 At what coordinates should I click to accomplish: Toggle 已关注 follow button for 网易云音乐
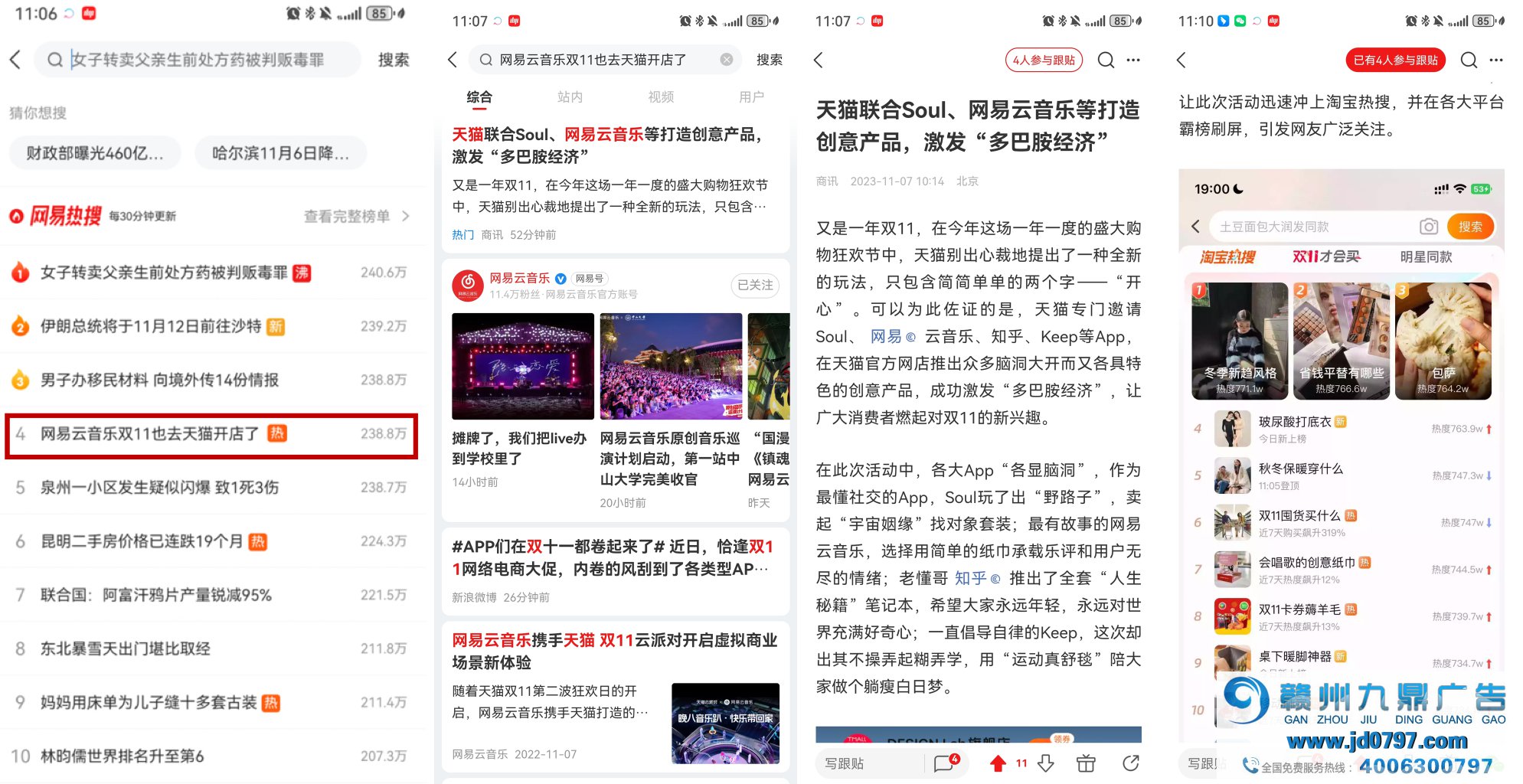click(x=755, y=285)
